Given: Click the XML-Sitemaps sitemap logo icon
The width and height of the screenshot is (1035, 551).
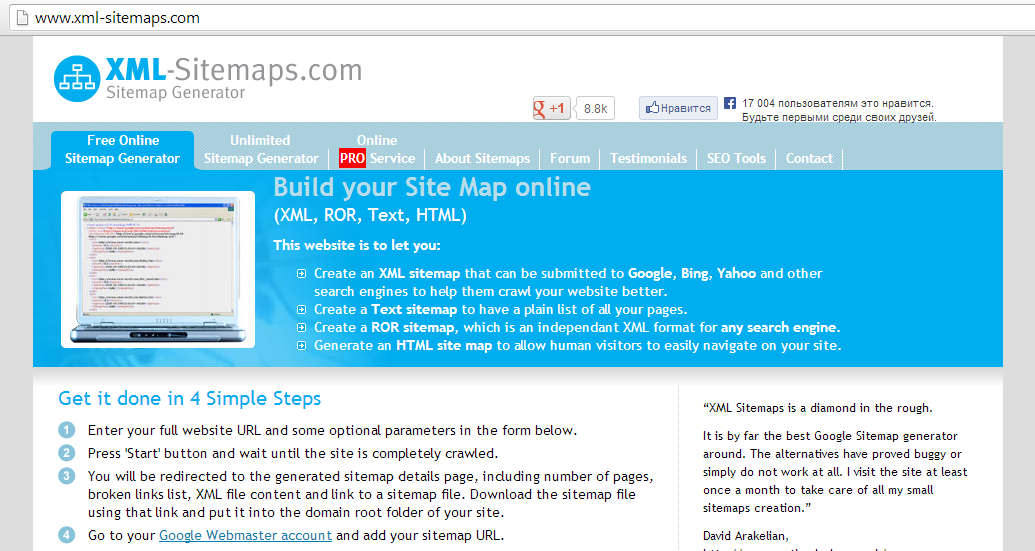Looking at the screenshot, I should (x=77, y=79).
